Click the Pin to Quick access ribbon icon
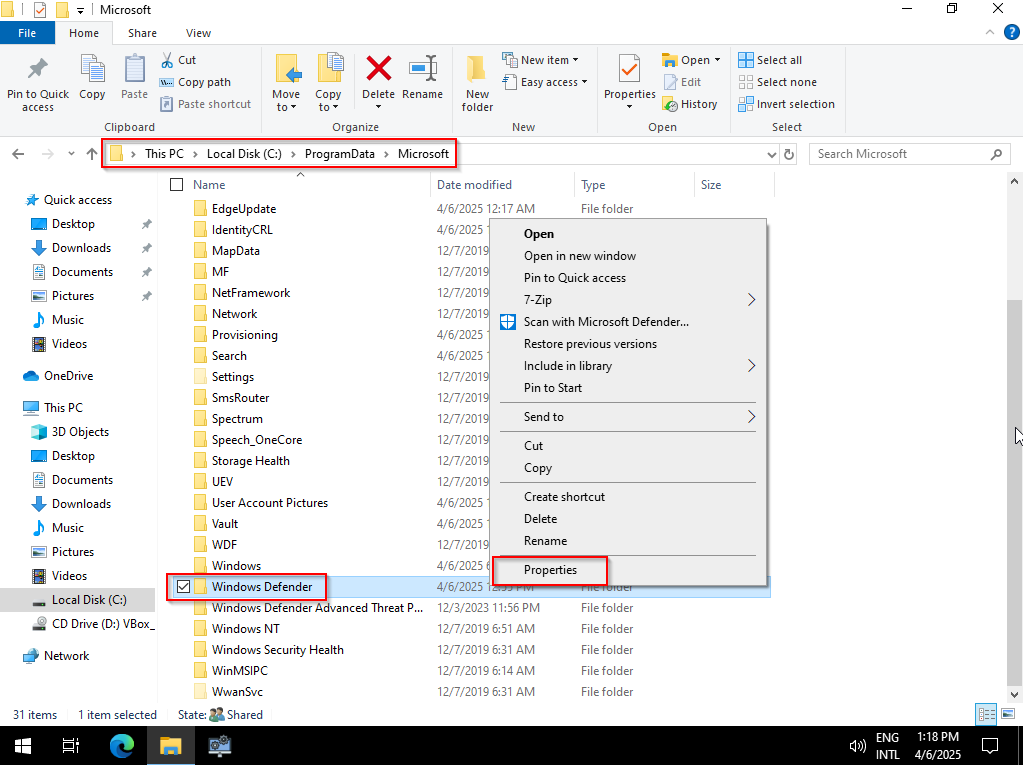The height and width of the screenshot is (765, 1023). coord(37,68)
